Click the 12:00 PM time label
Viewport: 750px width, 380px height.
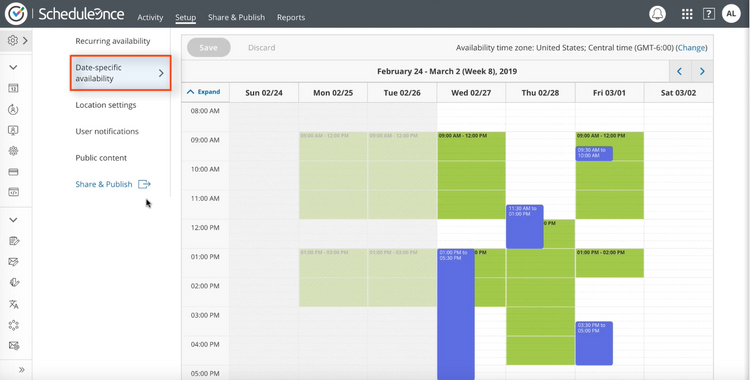coord(205,228)
